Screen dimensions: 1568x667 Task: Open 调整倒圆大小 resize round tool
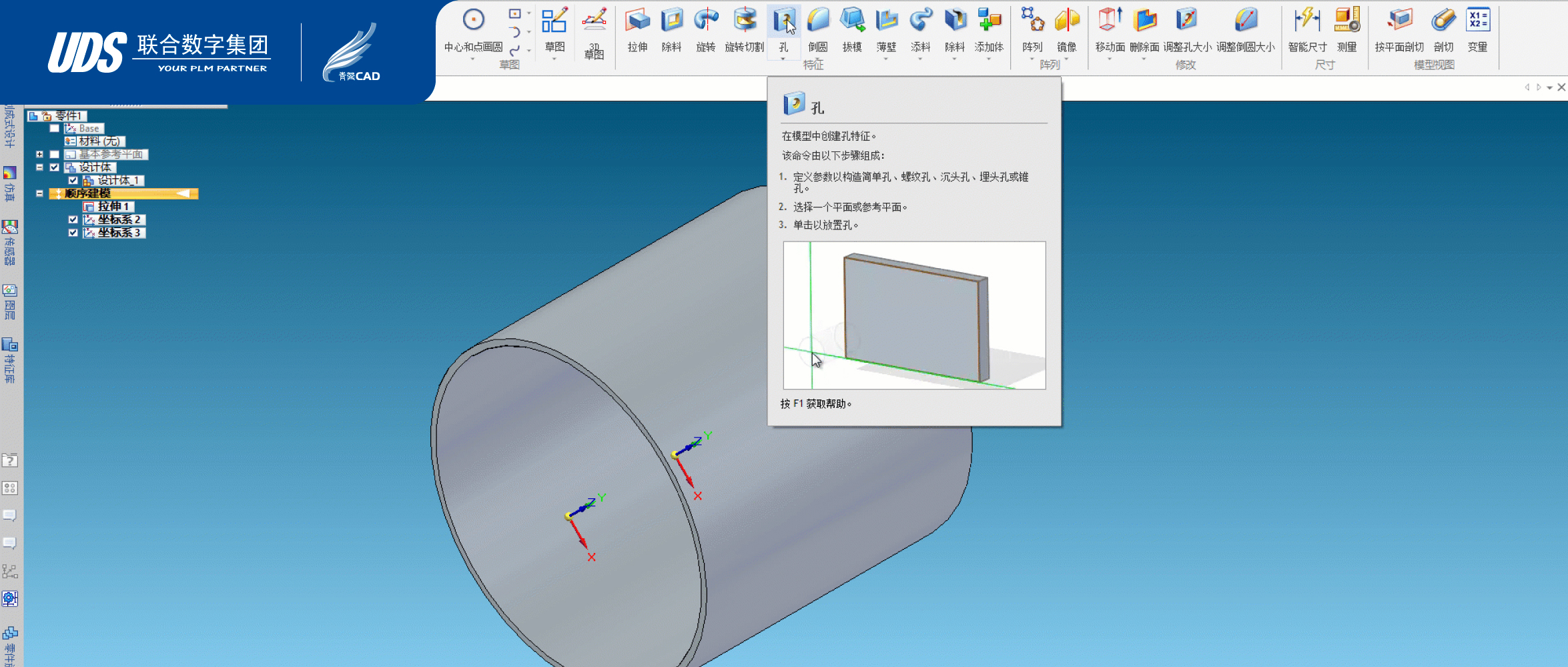tap(1245, 29)
